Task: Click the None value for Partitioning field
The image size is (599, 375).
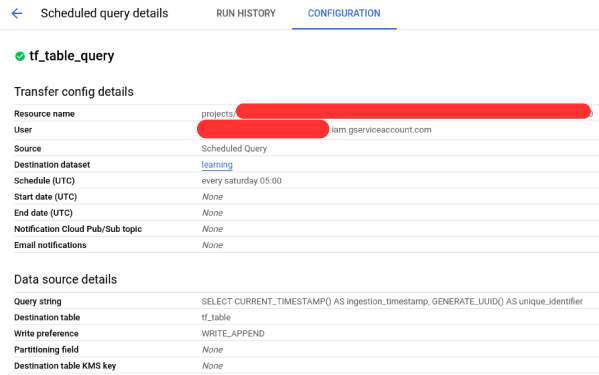Action: (x=212, y=349)
